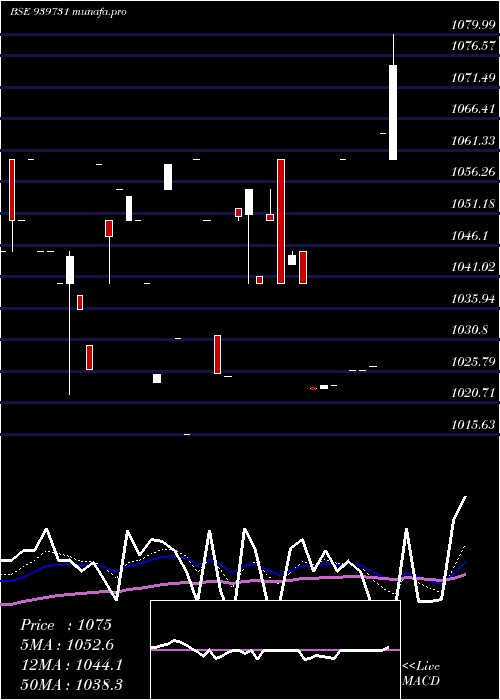The image size is (500, 700).
Task: Click the 1035.94 axis label
Action: [473, 299]
